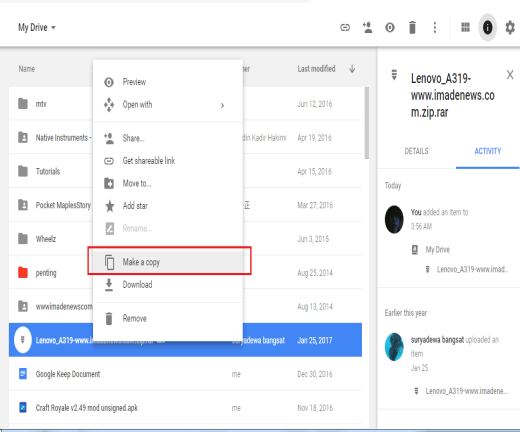The image size is (520, 432).
Task: Click the folder icon beside Move to
Action: click(x=109, y=183)
